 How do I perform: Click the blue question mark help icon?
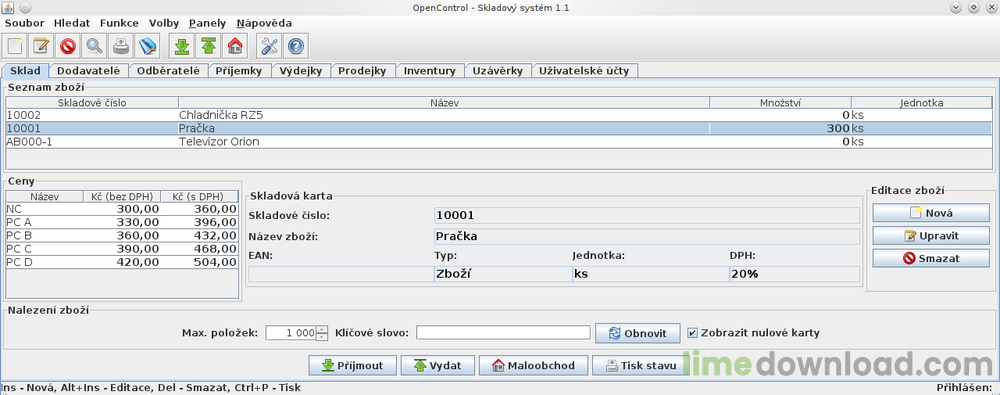point(296,47)
